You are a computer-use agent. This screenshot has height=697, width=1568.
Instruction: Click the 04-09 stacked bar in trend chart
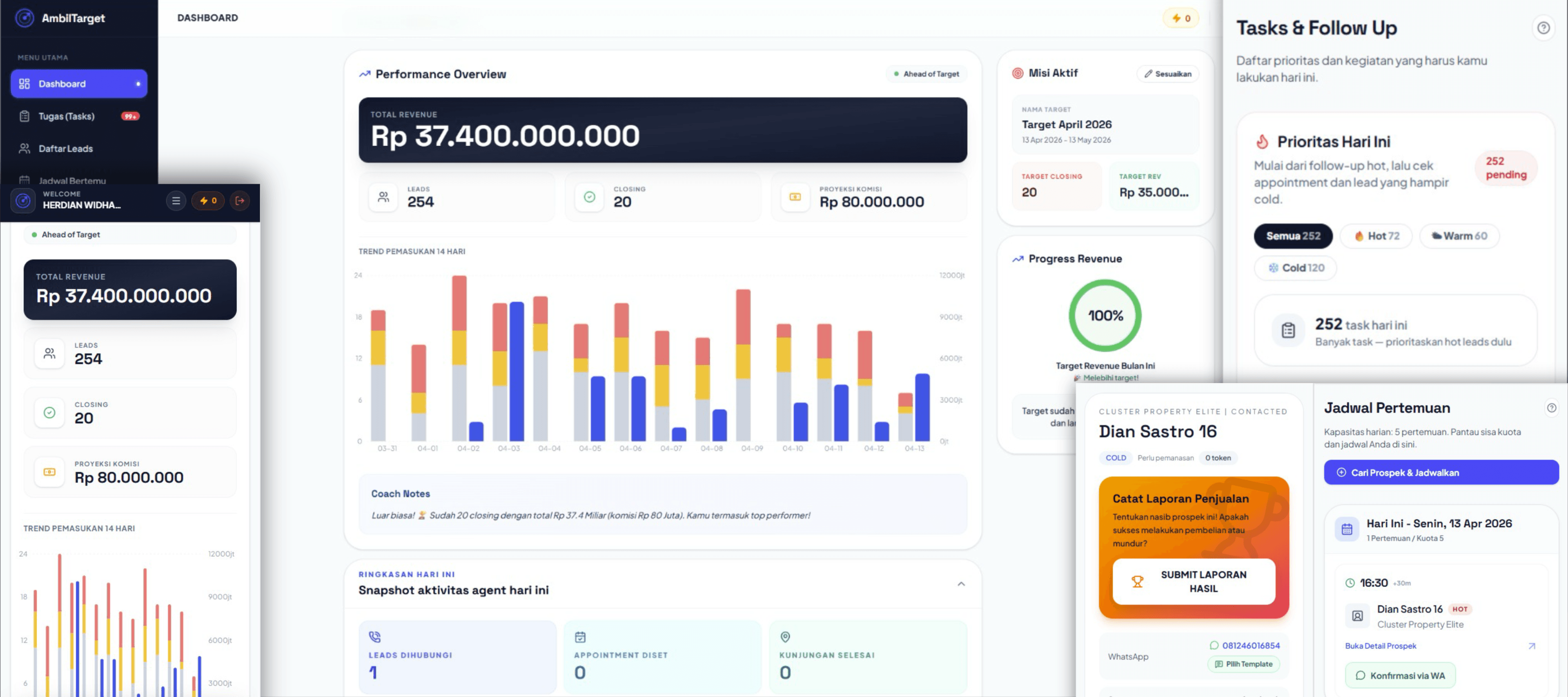(743, 365)
